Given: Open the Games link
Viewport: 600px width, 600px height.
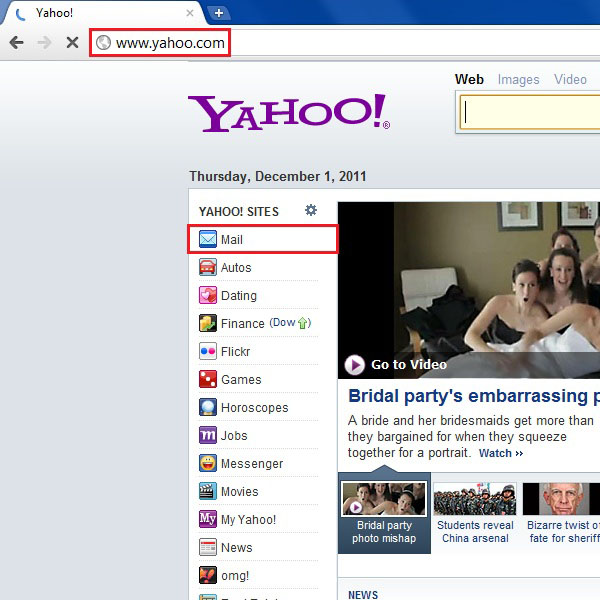Looking at the screenshot, I should pos(241,380).
